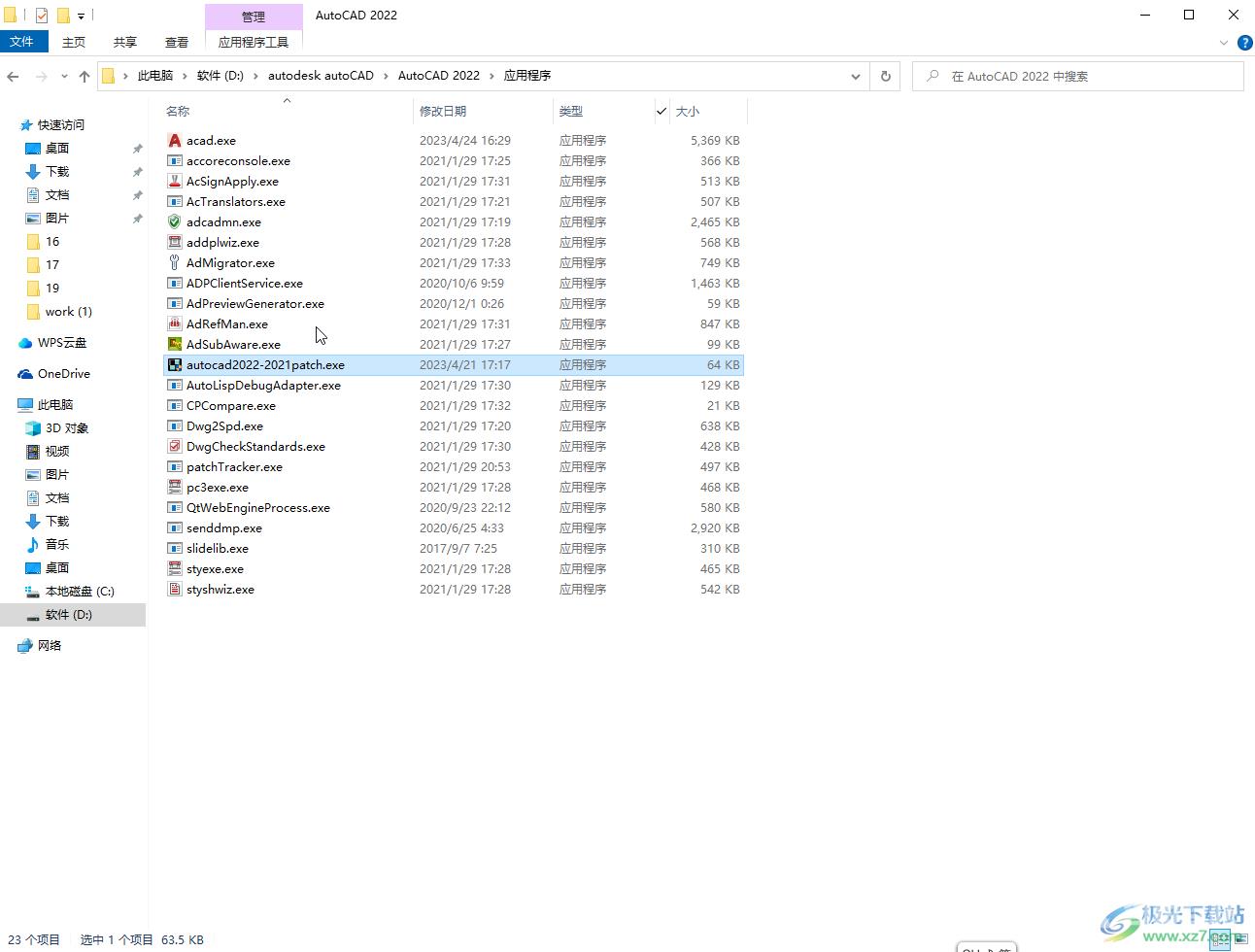Go up one folder with up arrow
The height and width of the screenshot is (952, 1255).
click(x=85, y=76)
